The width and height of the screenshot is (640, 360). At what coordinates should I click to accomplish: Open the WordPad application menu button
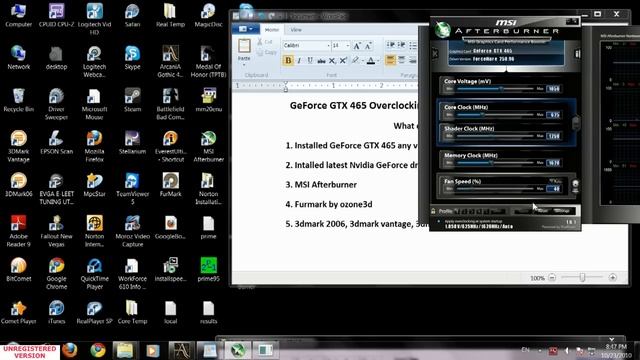point(245,29)
